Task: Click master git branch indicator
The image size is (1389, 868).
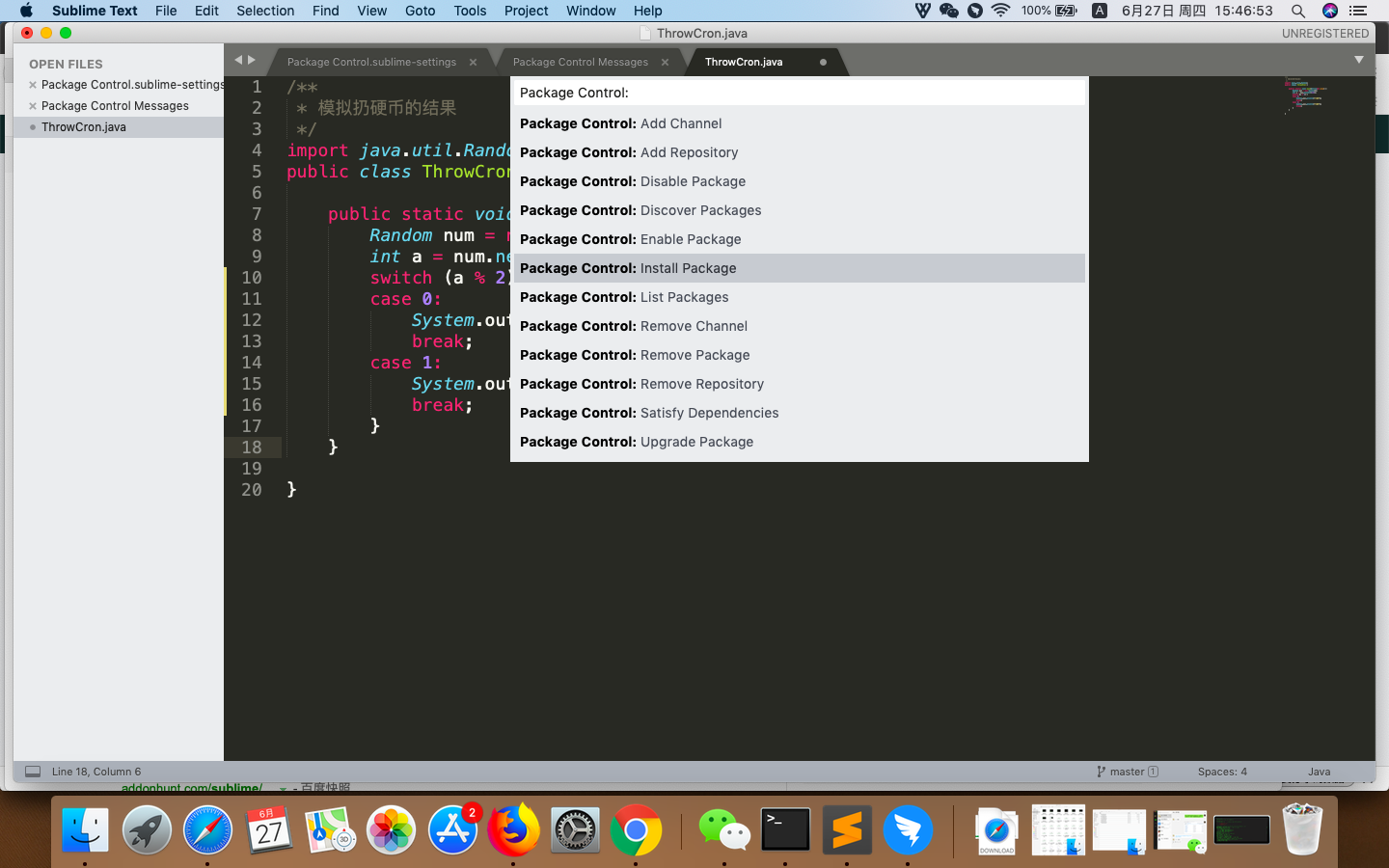Action: tap(1128, 772)
